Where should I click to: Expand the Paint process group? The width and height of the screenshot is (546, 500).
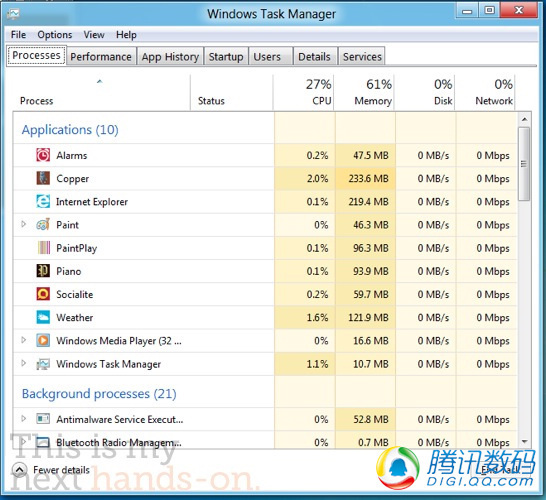pos(24,224)
